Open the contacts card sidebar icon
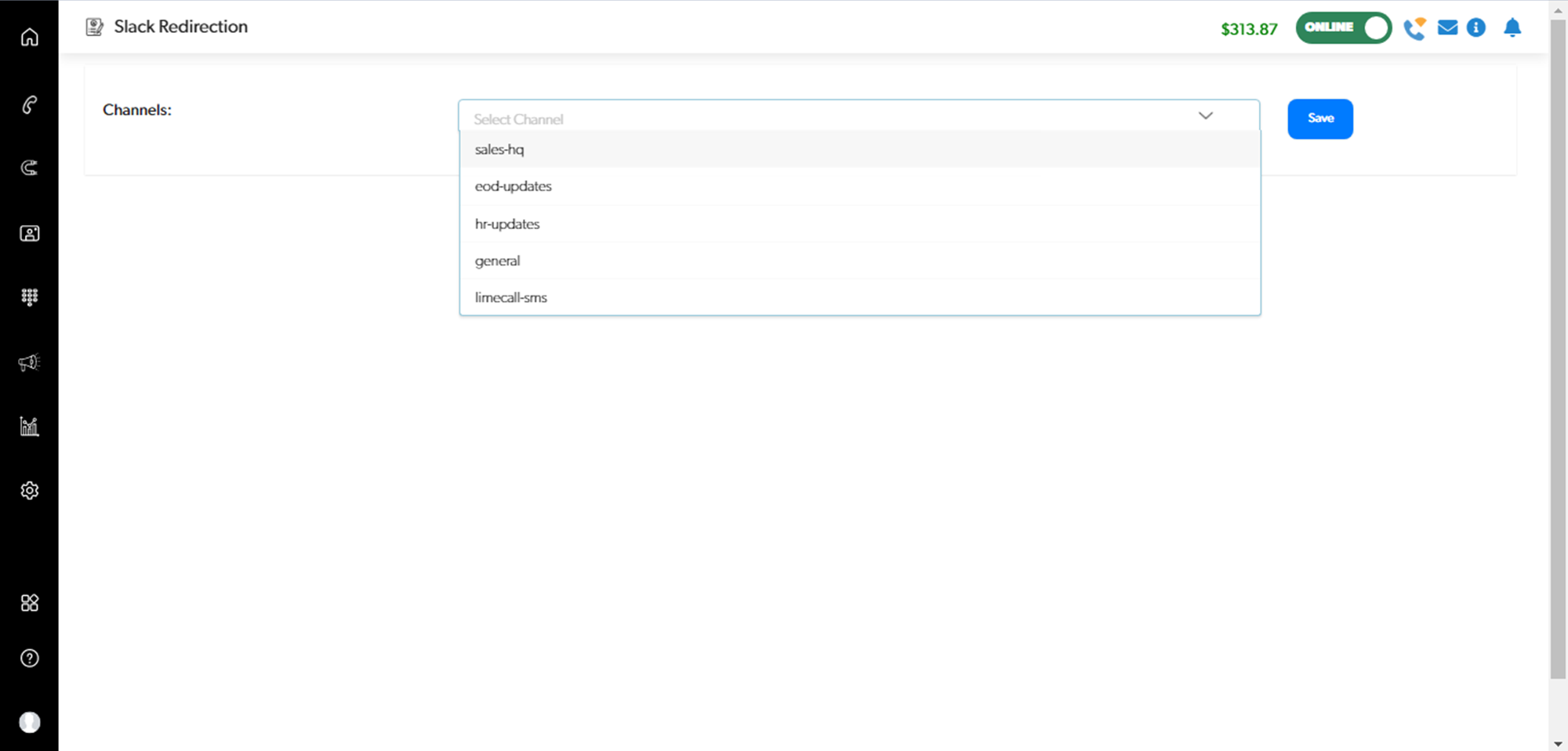Screen dimensions: 1568x751 (29, 233)
